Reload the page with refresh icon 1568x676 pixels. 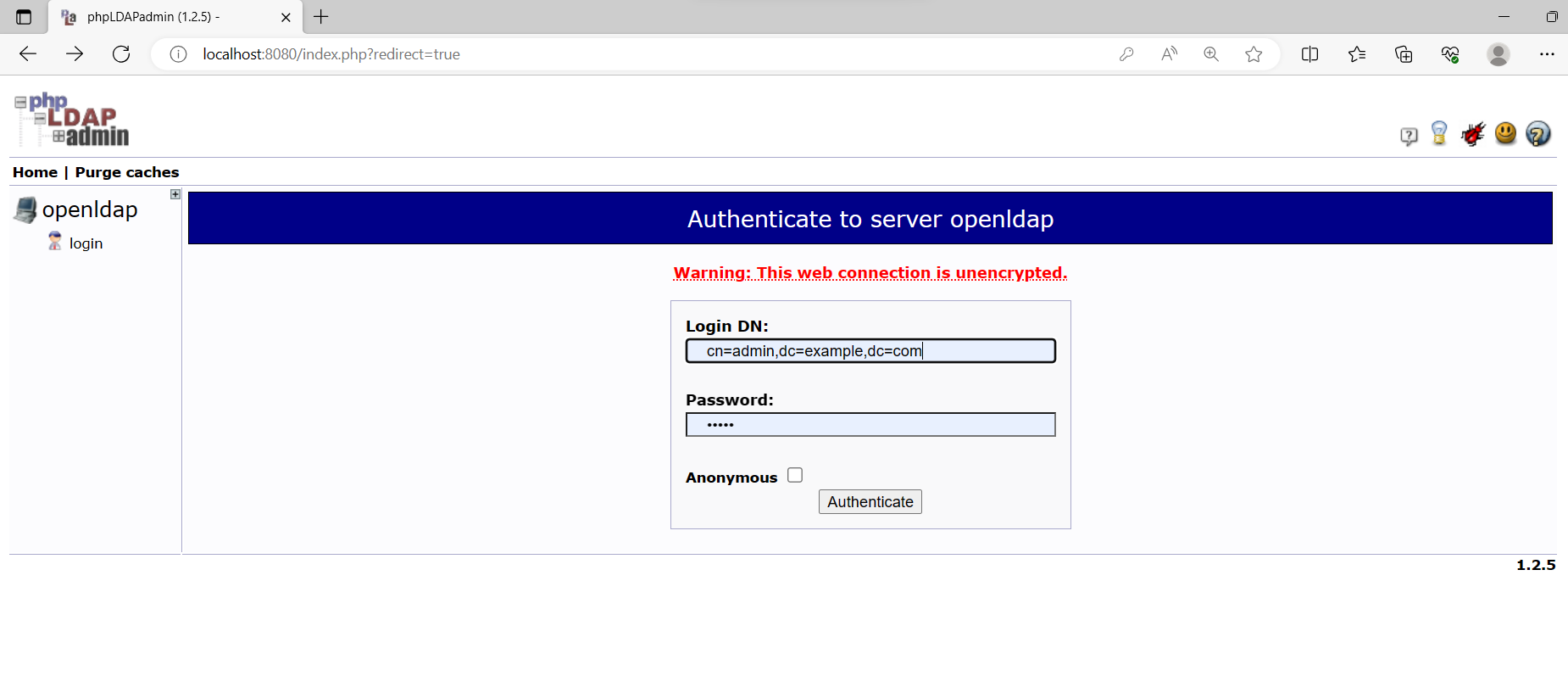[x=121, y=54]
